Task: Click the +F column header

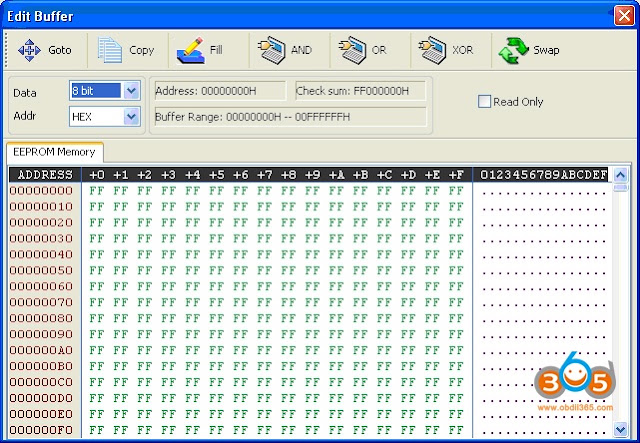Action: [x=456, y=175]
